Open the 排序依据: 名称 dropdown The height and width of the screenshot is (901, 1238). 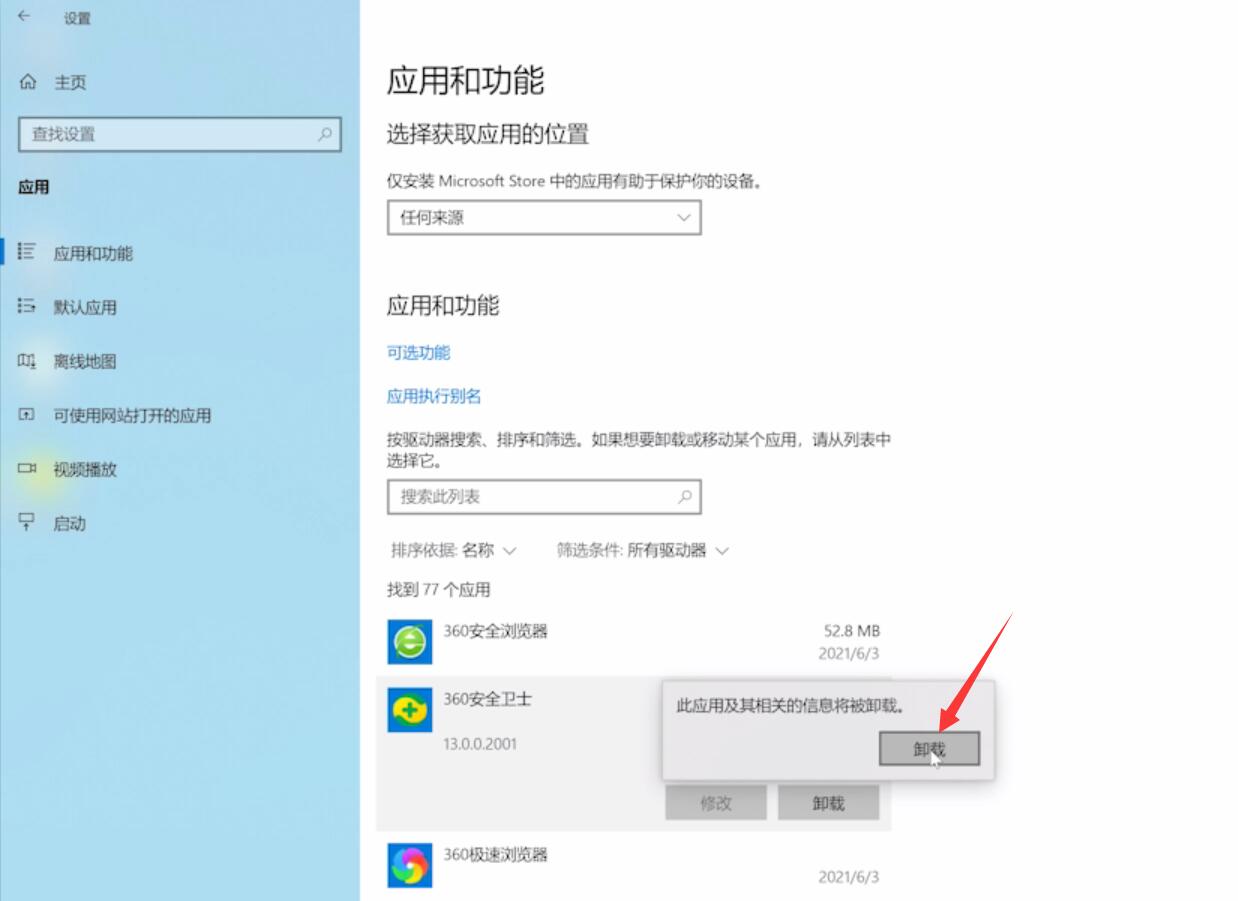tap(454, 550)
